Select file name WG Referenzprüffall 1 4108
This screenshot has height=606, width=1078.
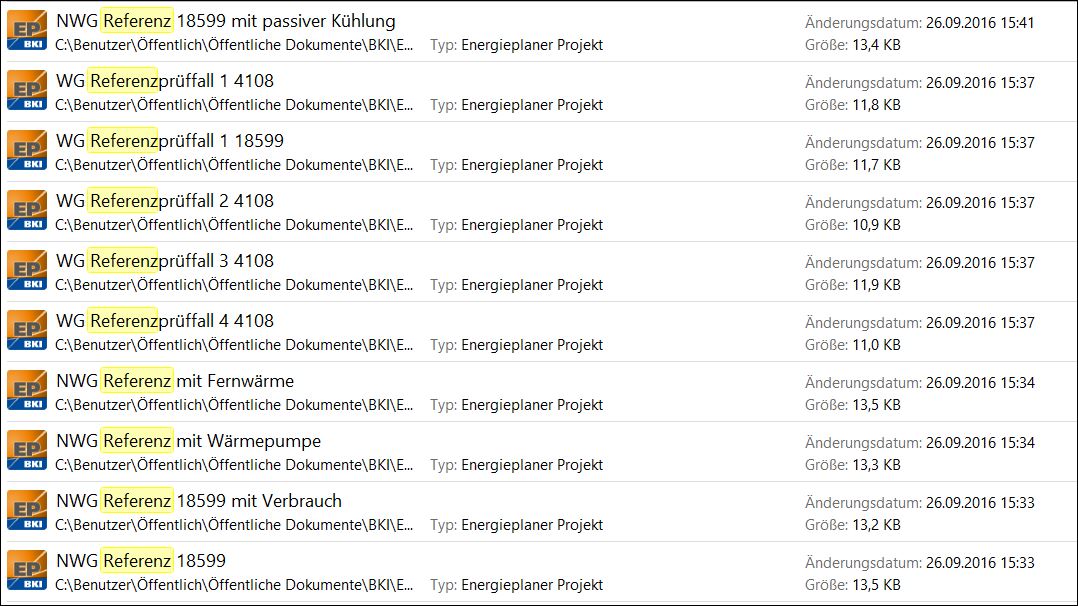click(165, 81)
